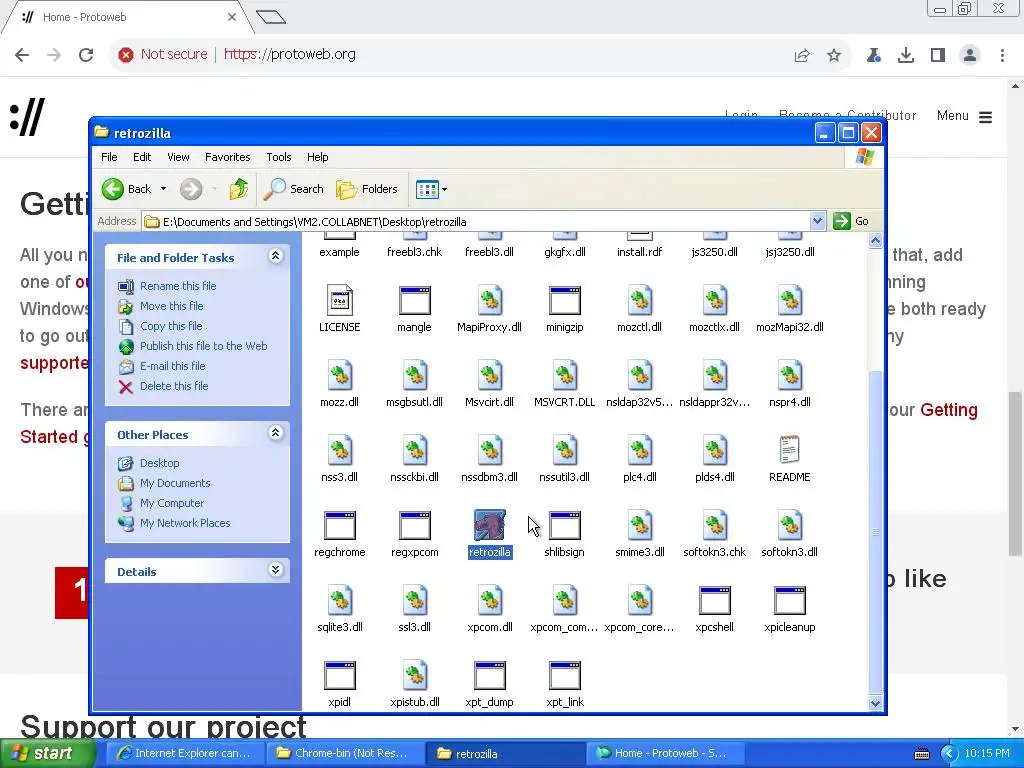Screen dimensions: 1024x768
Task: Switch to Chrome-bin taskbar item
Action: click(345, 754)
